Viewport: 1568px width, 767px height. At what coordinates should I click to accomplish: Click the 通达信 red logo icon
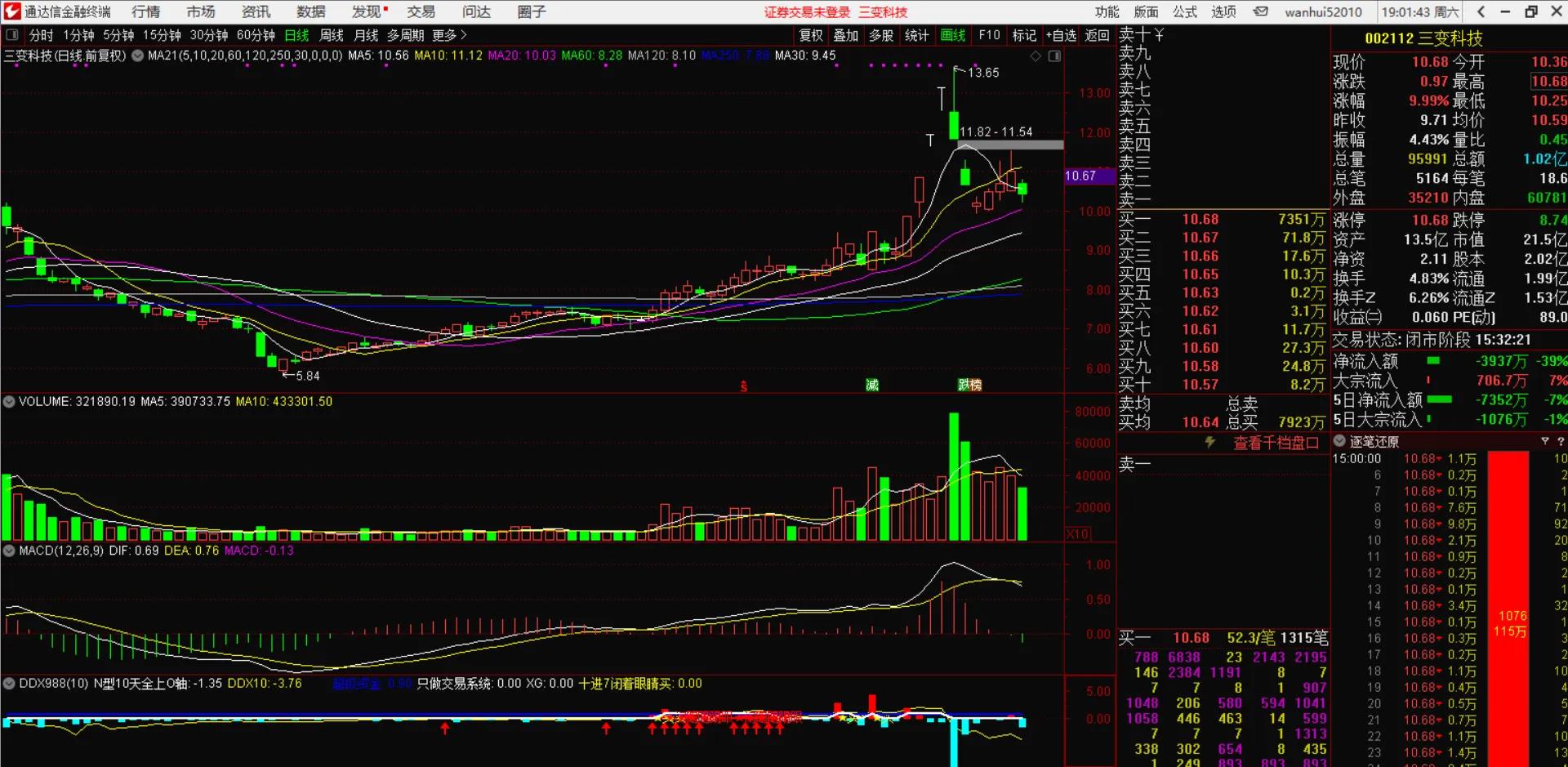[x=11, y=11]
